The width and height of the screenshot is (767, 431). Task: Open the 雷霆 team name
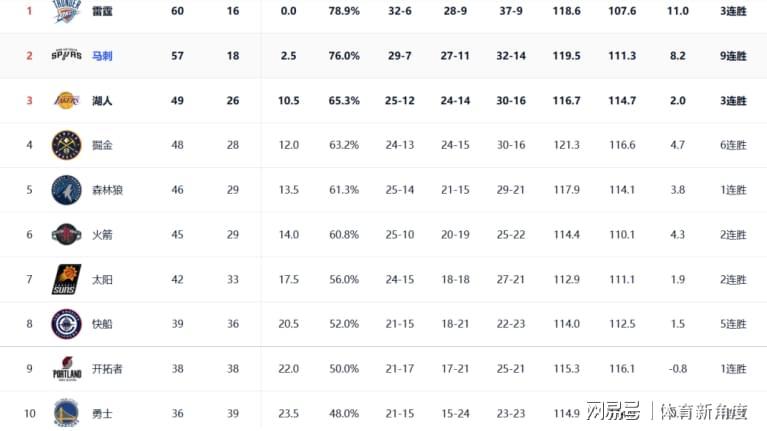point(102,11)
